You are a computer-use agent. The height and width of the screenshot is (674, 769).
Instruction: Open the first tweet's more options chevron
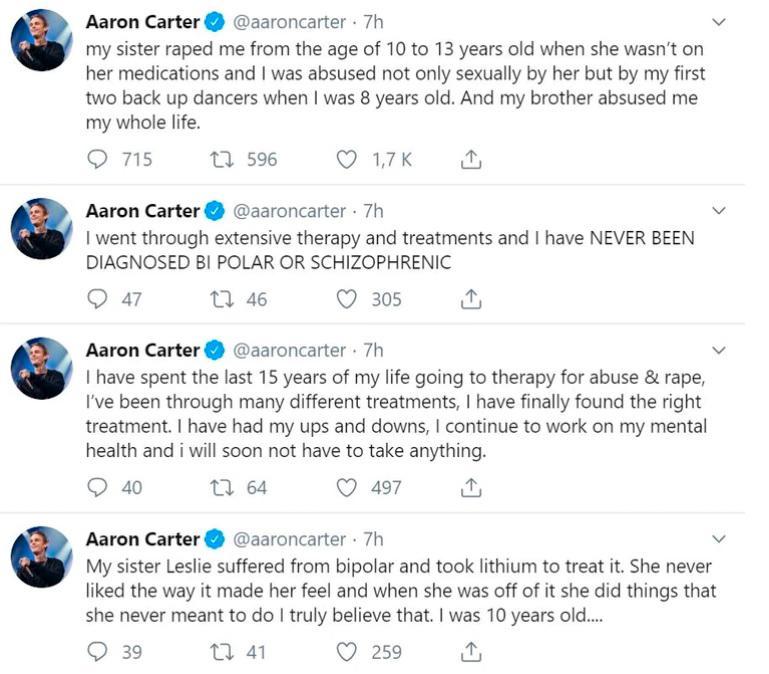click(x=718, y=22)
